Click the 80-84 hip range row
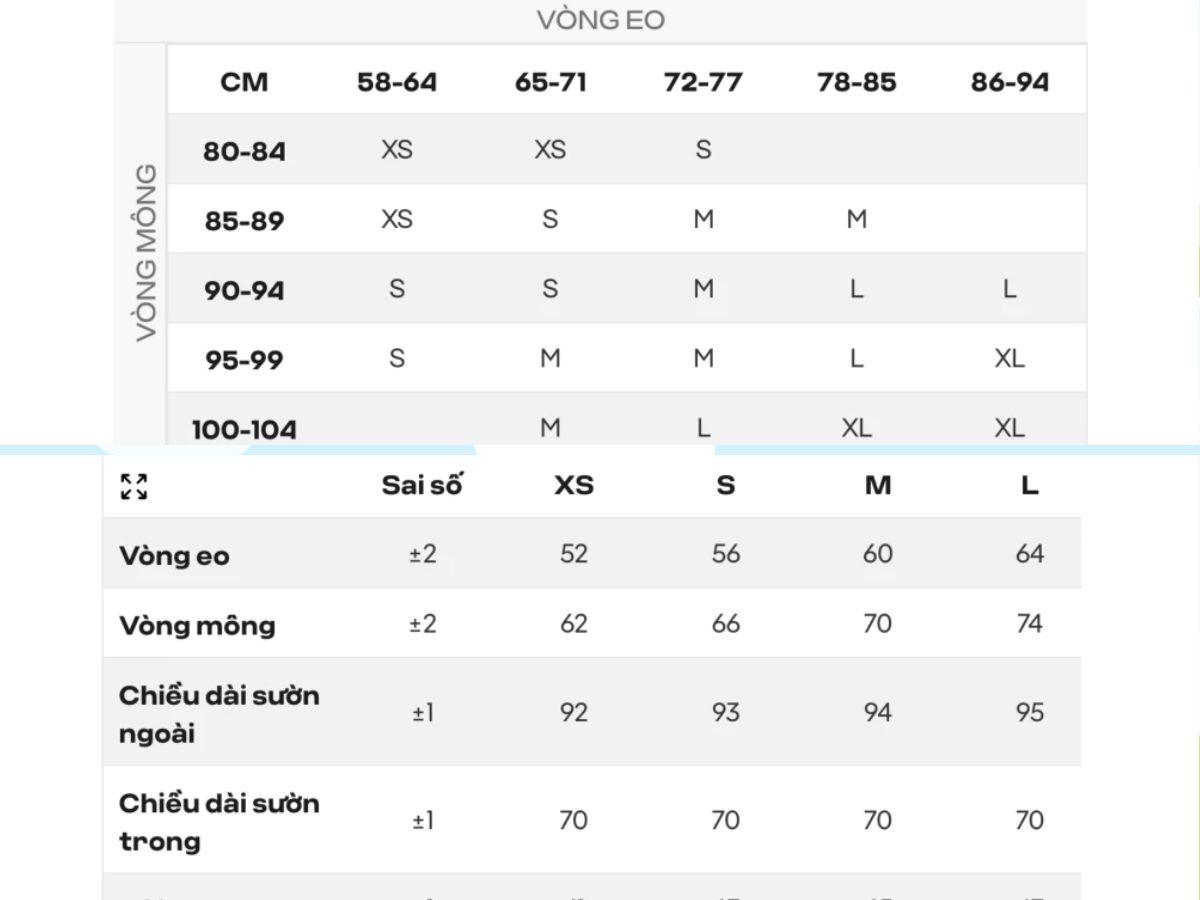The height and width of the screenshot is (900, 1200). [244, 151]
